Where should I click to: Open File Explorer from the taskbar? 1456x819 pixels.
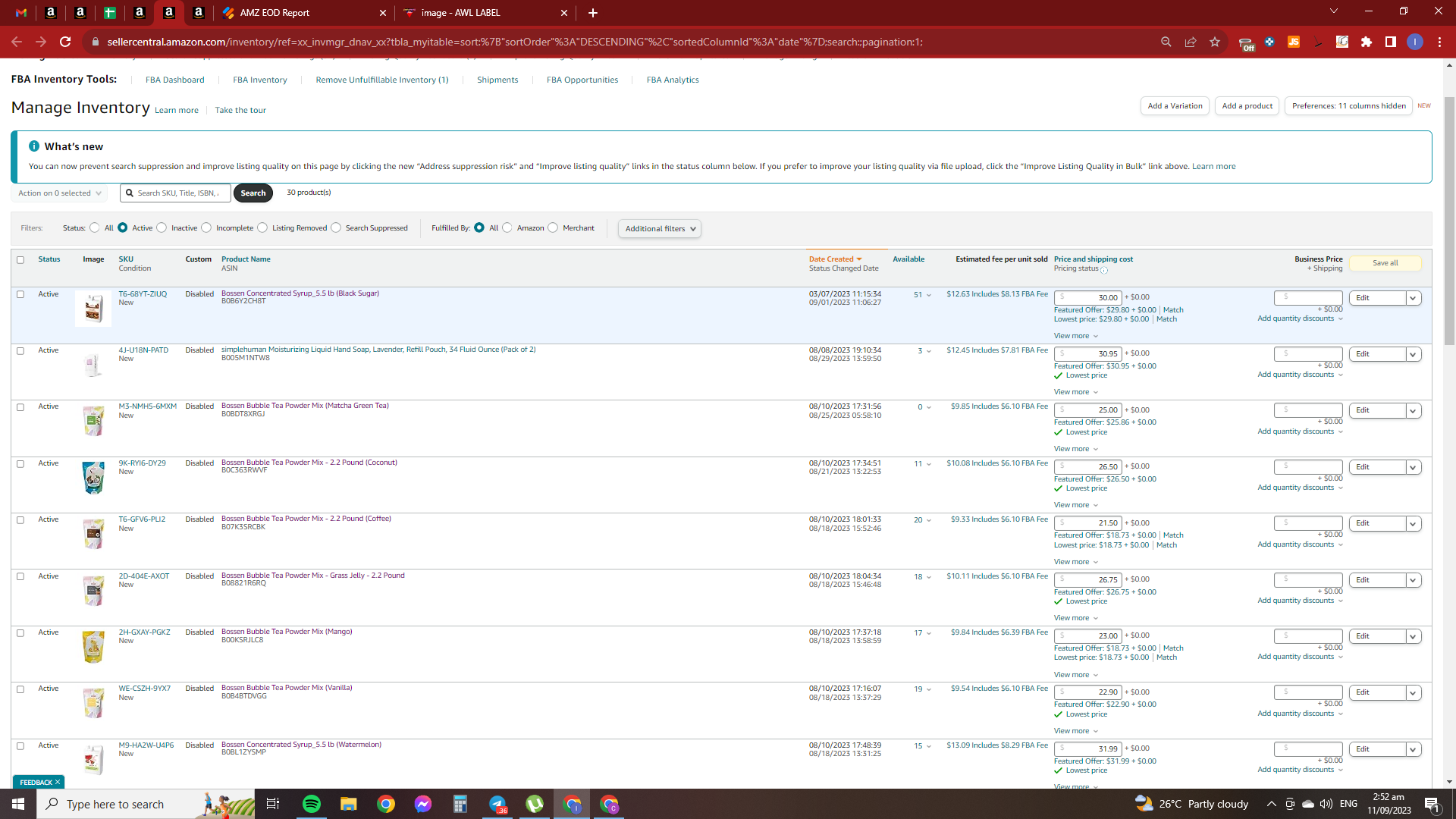click(349, 804)
